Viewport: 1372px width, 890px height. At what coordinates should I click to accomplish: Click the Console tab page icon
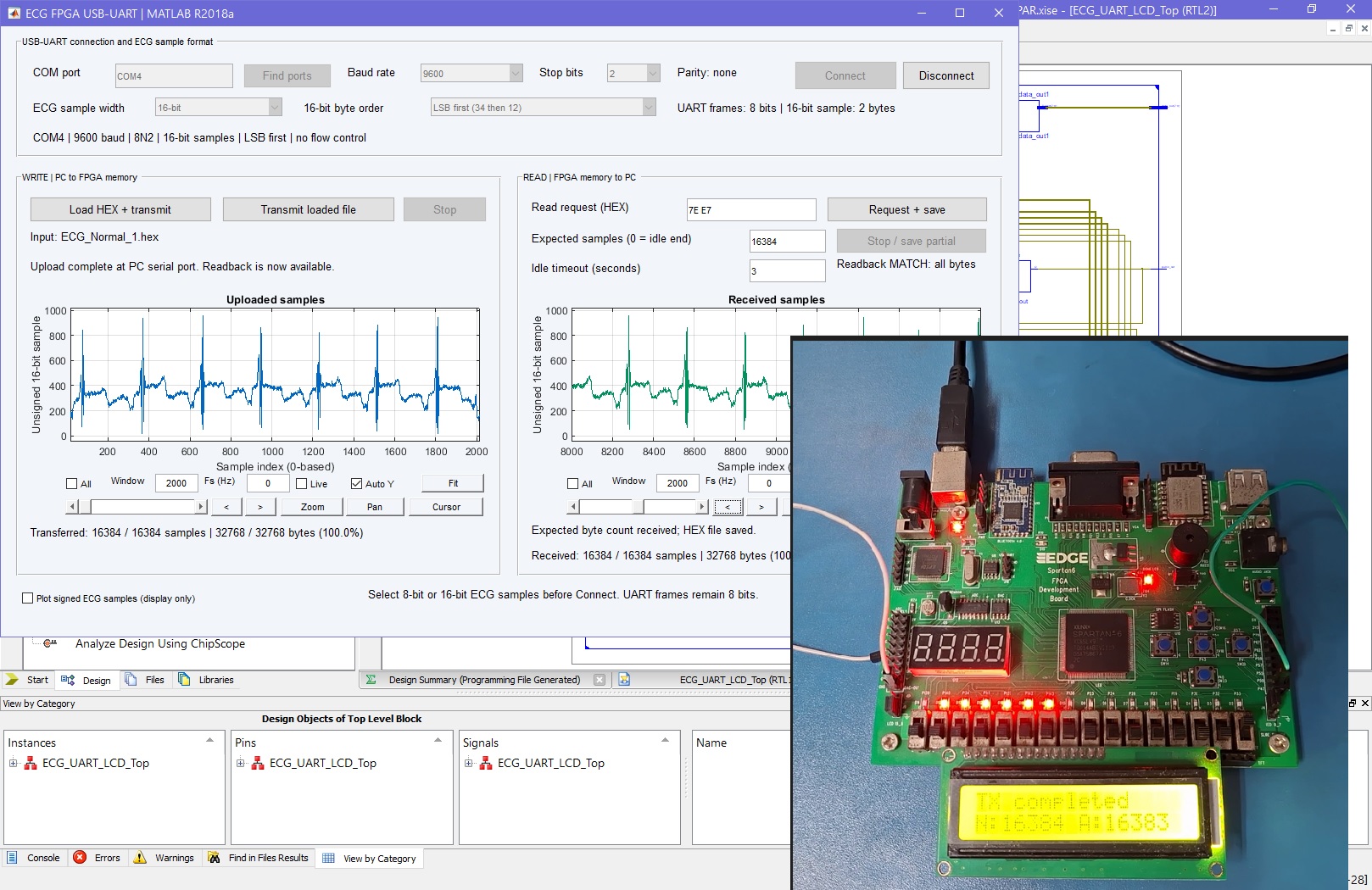tap(12, 858)
